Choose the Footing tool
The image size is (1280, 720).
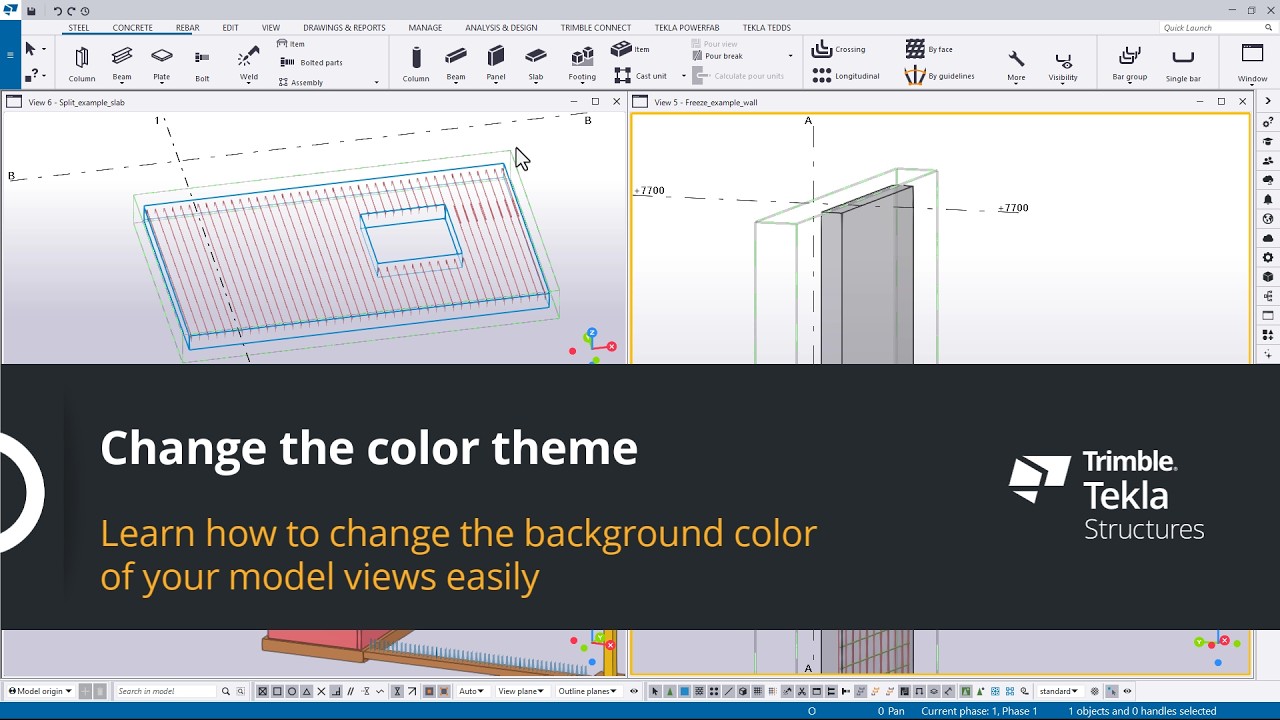[582, 64]
